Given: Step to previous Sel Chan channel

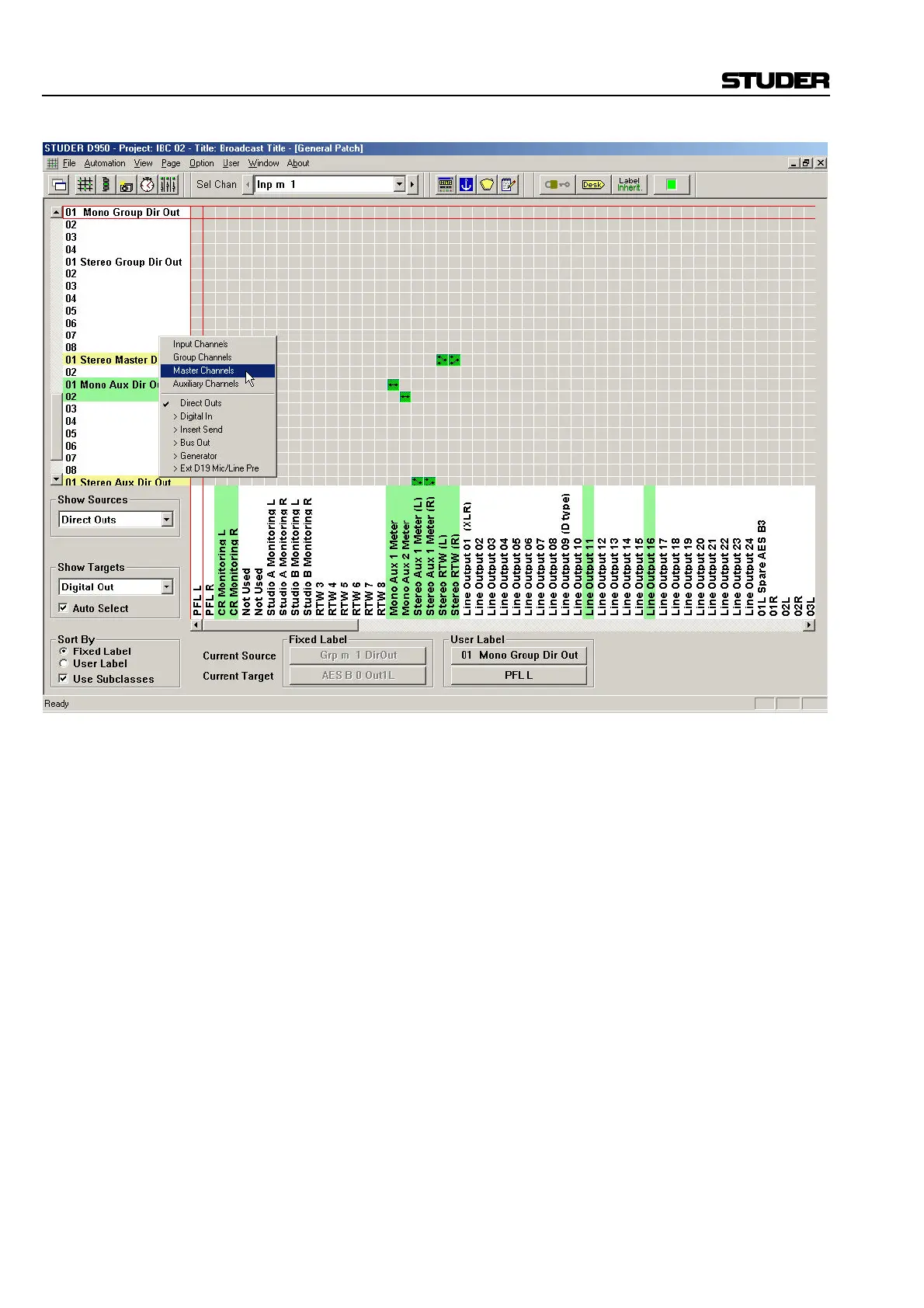Looking at the screenshot, I should coord(248,185).
